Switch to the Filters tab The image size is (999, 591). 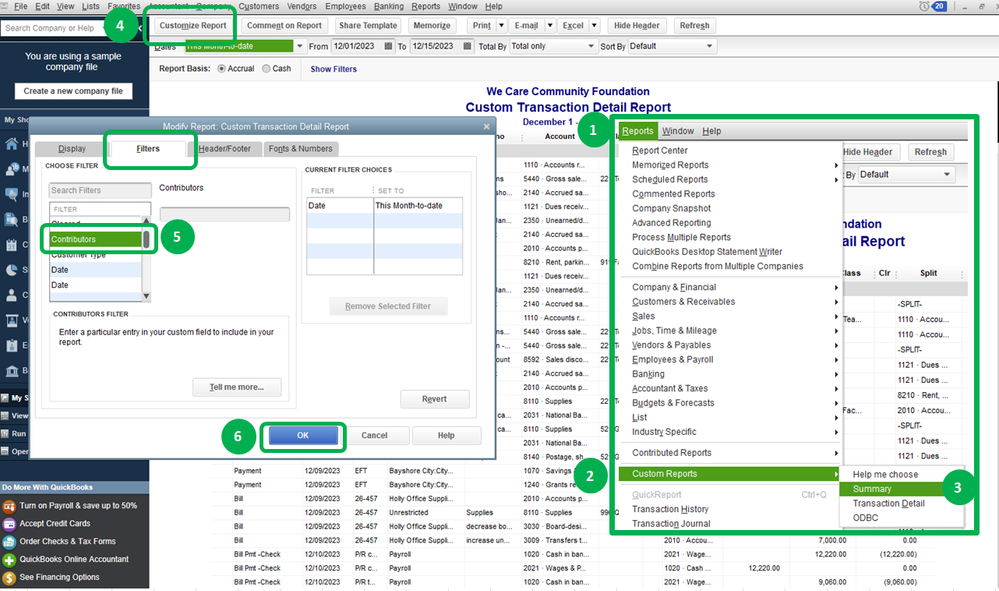pos(148,148)
